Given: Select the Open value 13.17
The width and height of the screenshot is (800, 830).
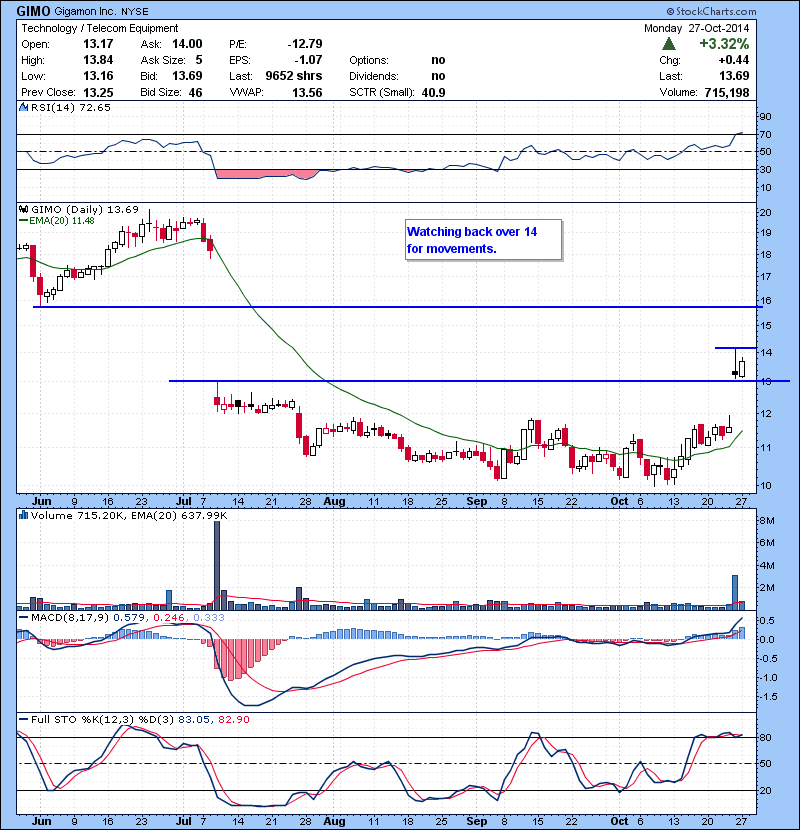Looking at the screenshot, I should [98, 44].
